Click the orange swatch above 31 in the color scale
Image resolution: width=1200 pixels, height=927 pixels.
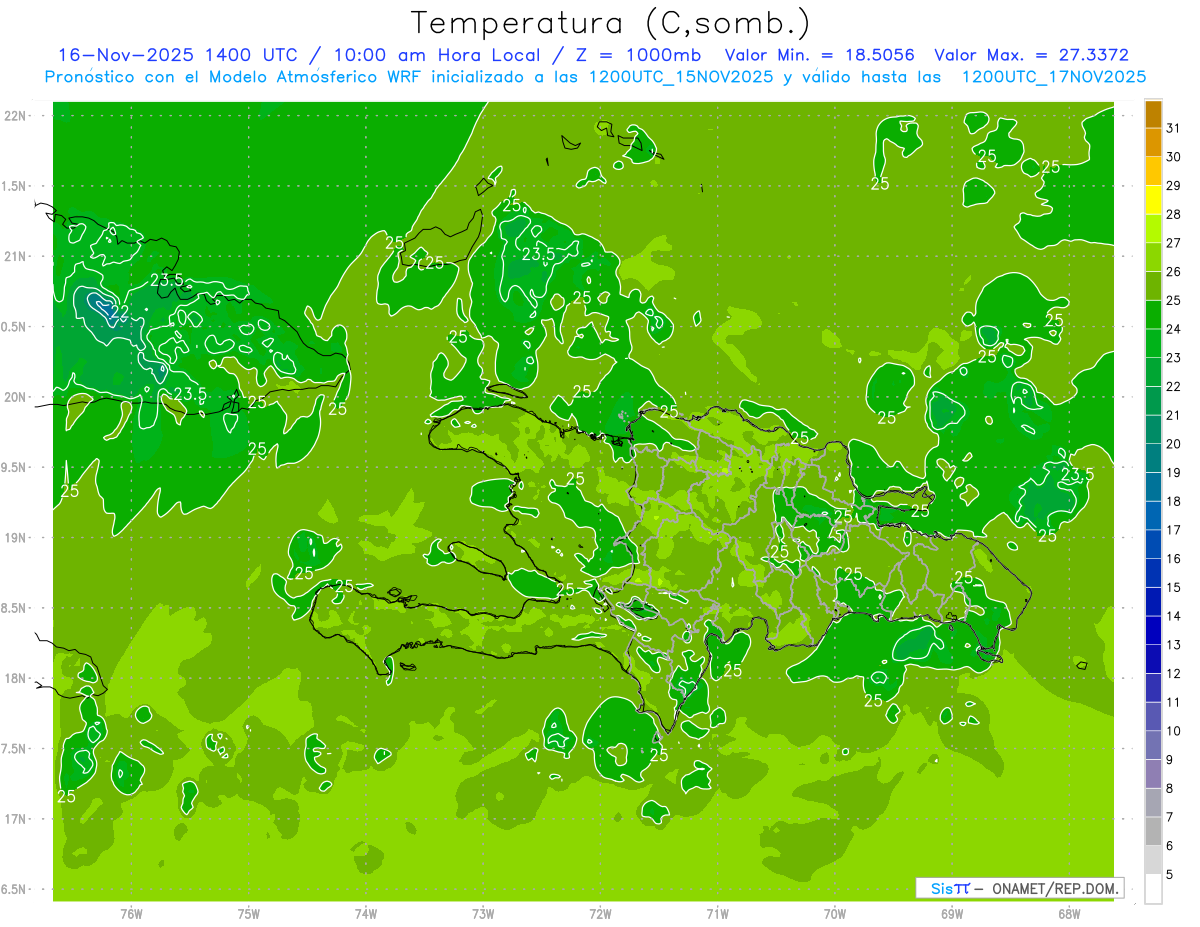1153,114
